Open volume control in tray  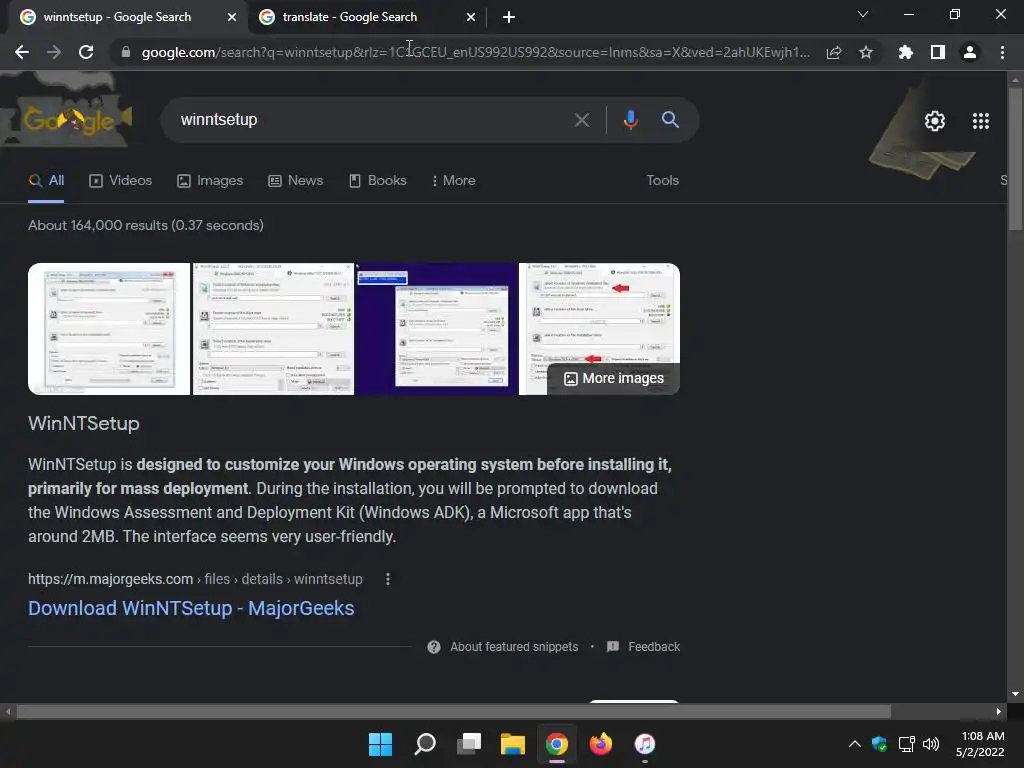coord(931,744)
